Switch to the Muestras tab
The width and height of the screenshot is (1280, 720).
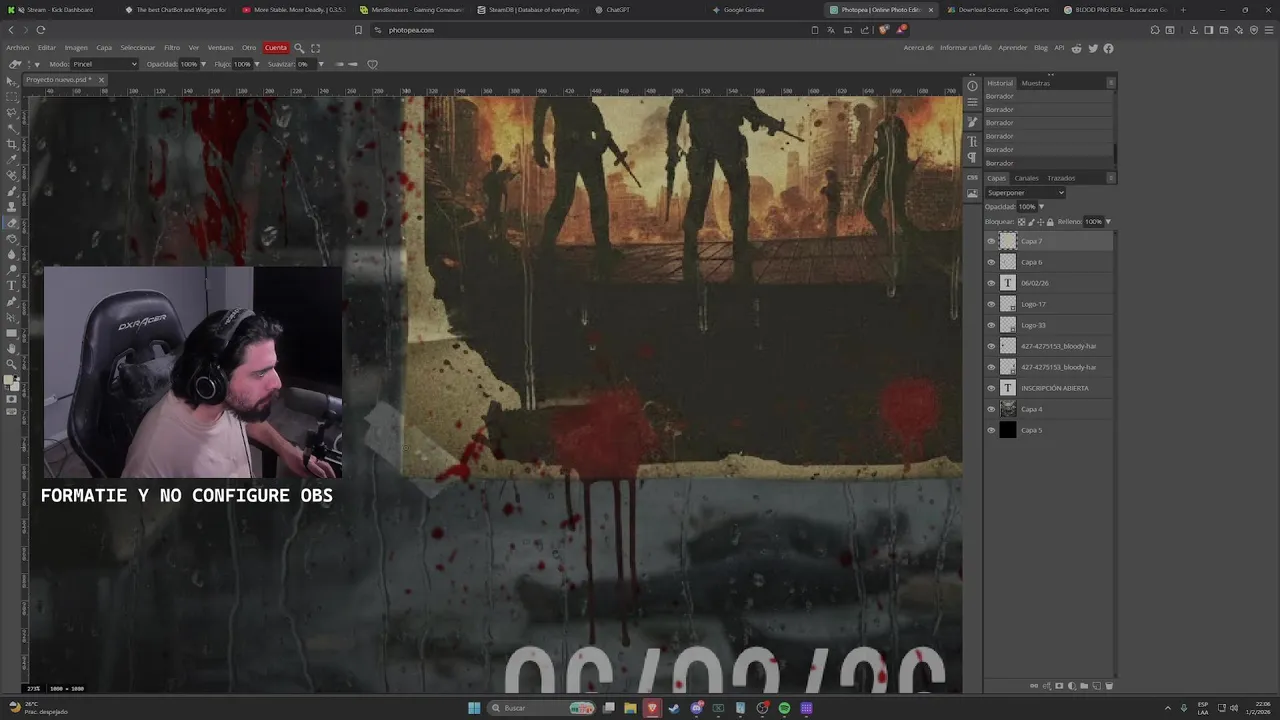coord(1036,83)
